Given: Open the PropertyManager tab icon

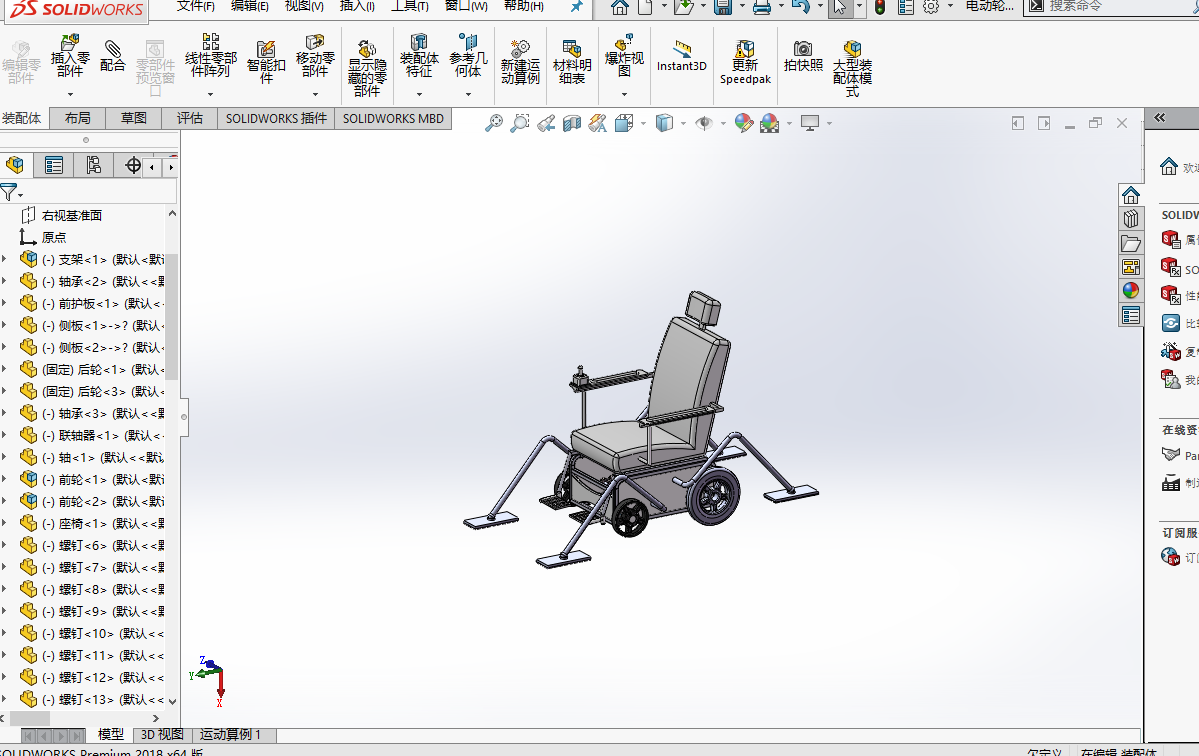Looking at the screenshot, I should [54, 165].
